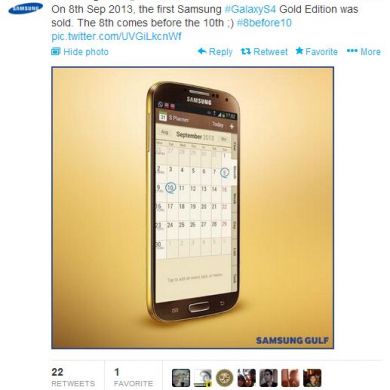Image resolution: width=390 pixels, height=390 pixels.
Task: Open sixth retweeter's avatar
Action: [x=290, y=378]
